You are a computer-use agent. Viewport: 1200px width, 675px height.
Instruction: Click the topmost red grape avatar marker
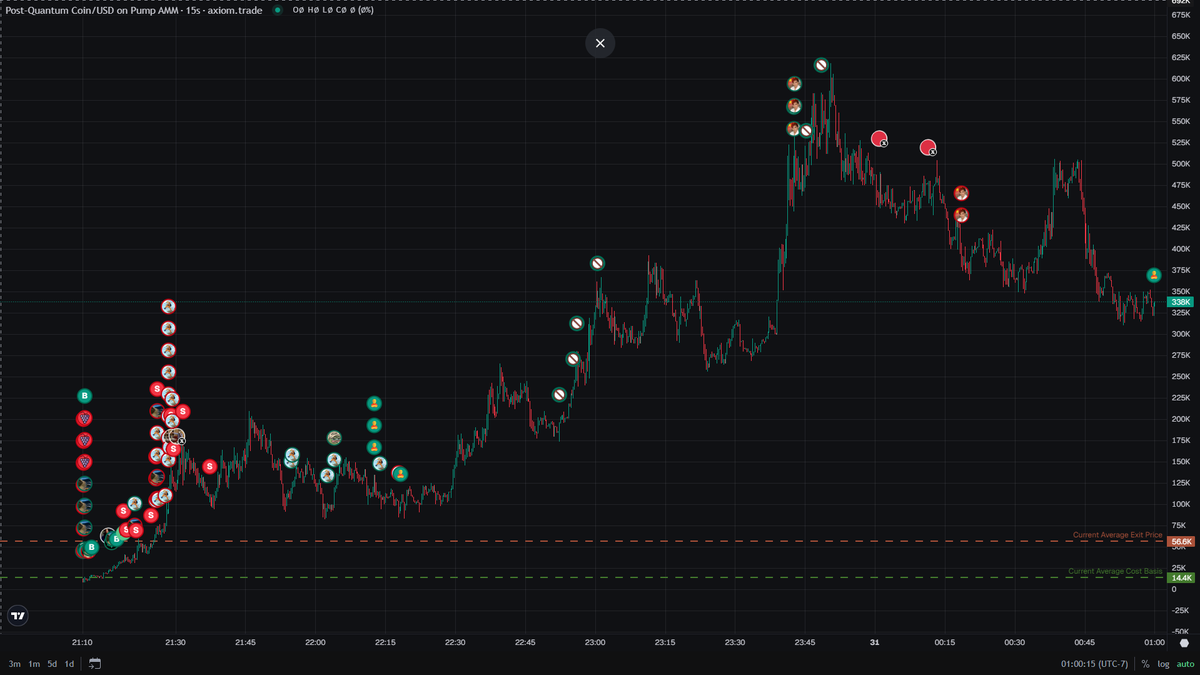pyautogui.click(x=85, y=418)
